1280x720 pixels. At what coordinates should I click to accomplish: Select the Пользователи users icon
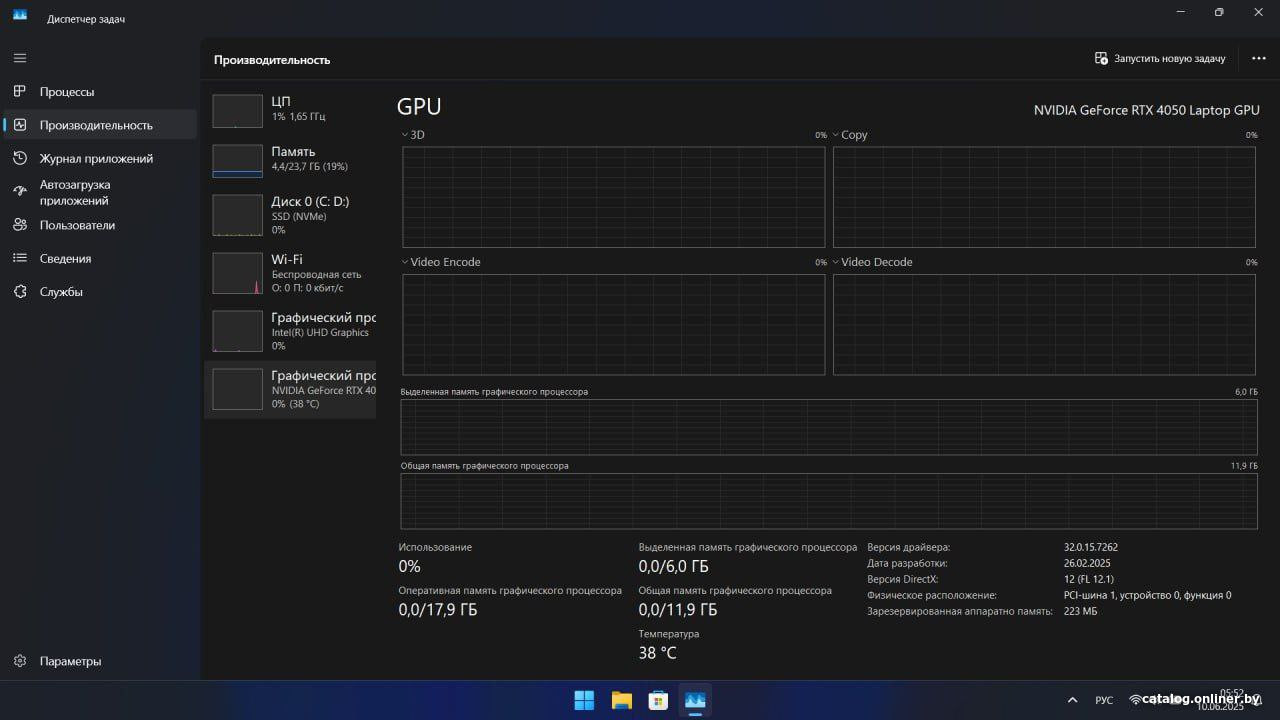point(20,225)
